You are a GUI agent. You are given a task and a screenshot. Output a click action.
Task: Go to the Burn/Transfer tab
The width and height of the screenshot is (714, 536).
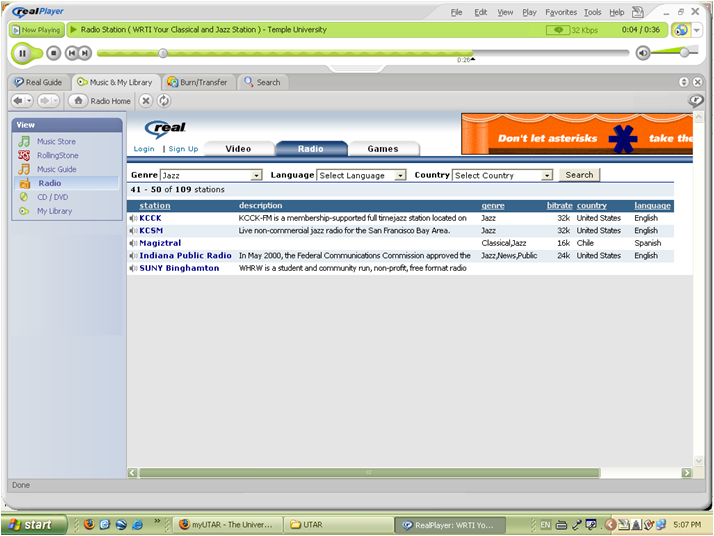[x=198, y=82]
